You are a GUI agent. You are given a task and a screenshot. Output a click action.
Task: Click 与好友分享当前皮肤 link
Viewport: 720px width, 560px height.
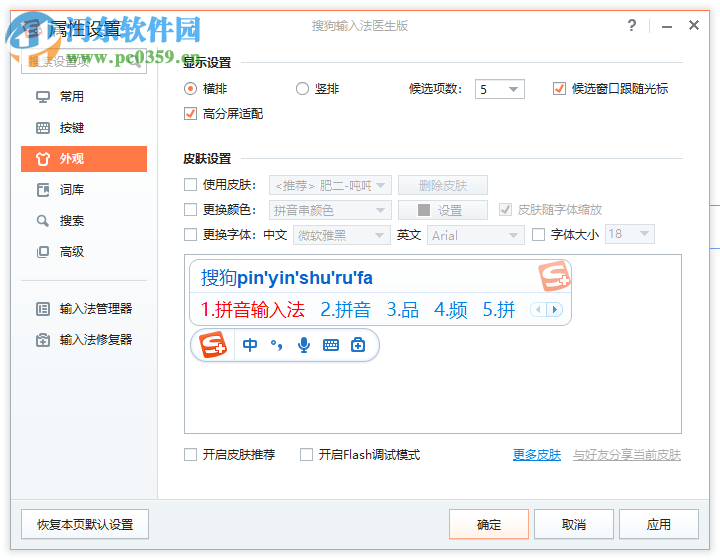[627, 455]
